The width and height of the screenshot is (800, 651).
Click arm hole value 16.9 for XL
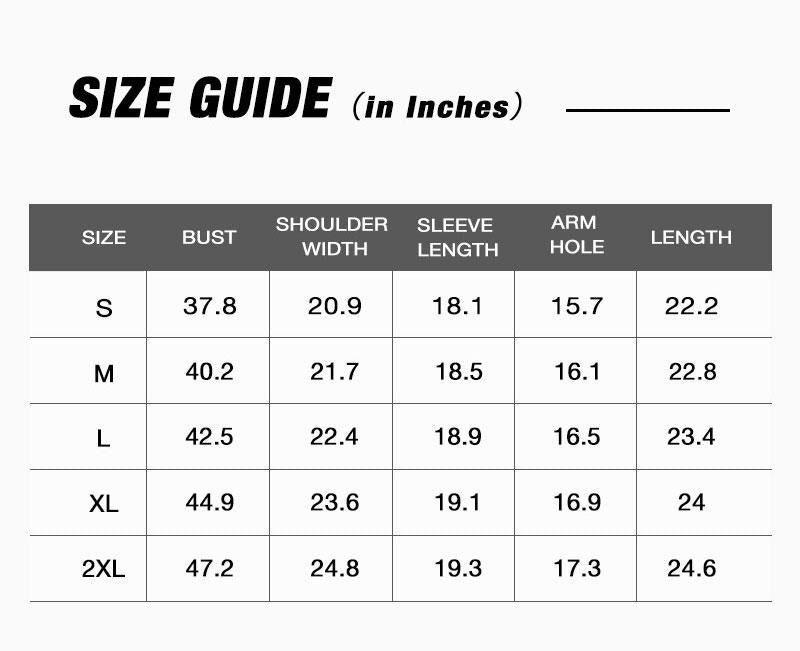[x=577, y=502]
